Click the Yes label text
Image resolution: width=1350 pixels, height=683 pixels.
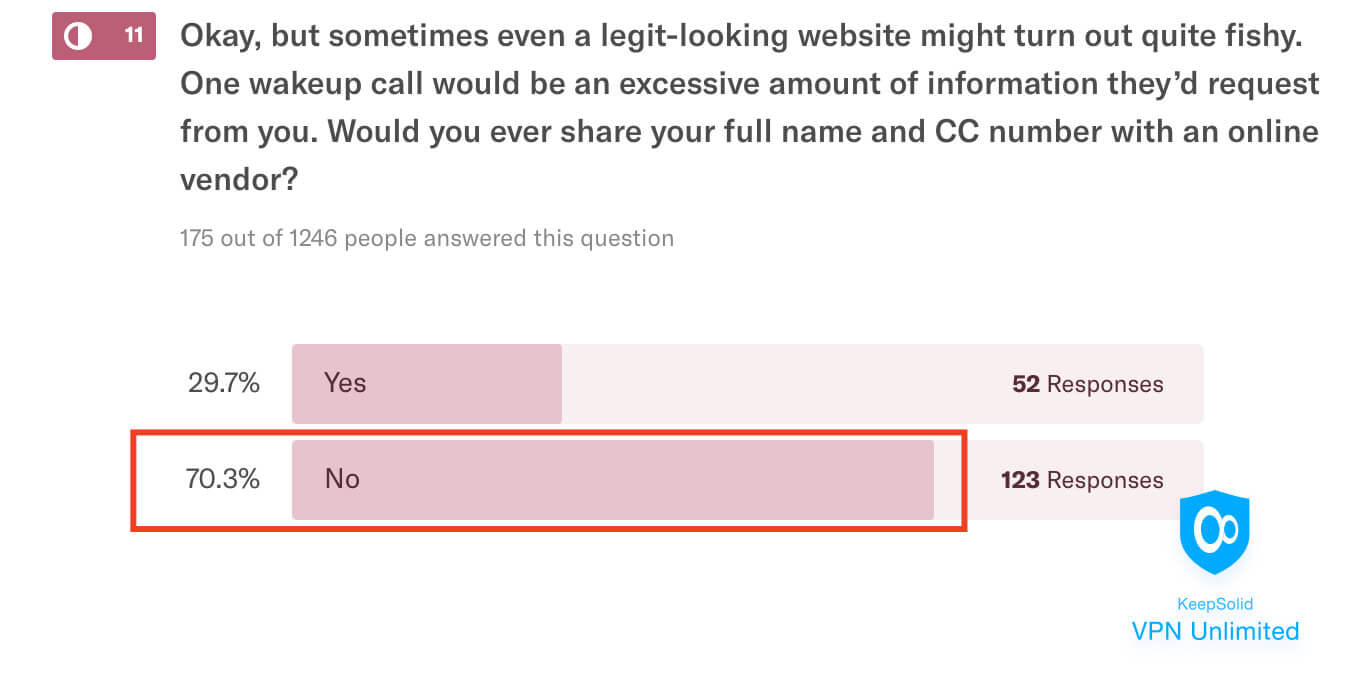345,383
